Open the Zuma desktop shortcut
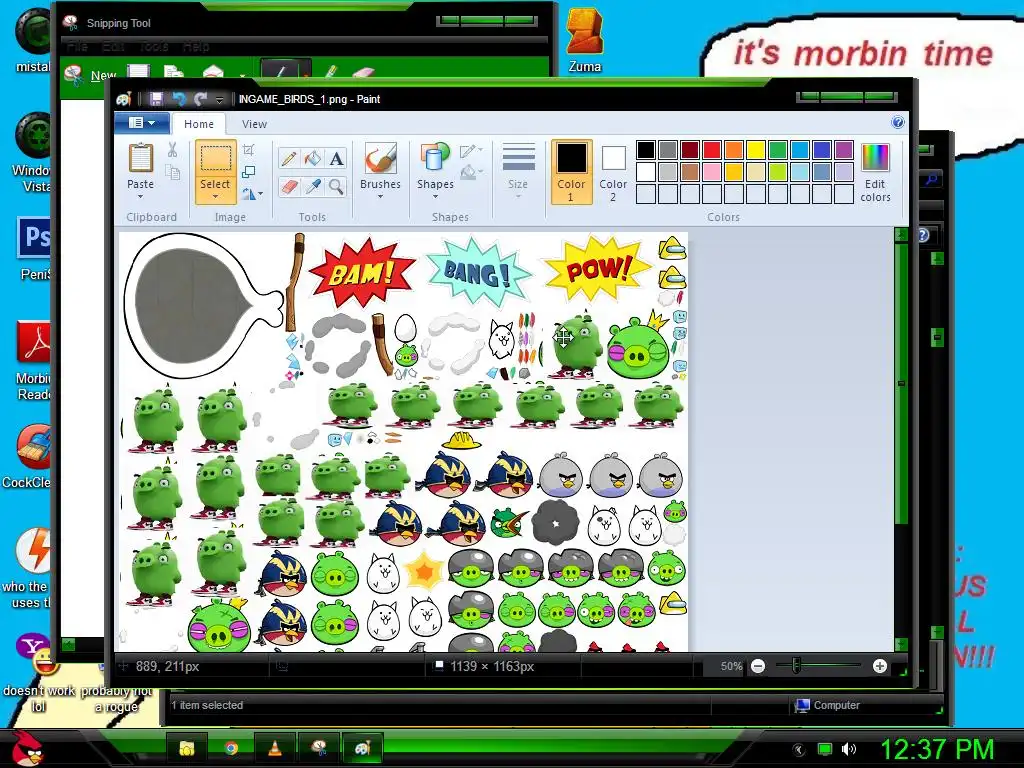The height and width of the screenshot is (768, 1024). click(x=584, y=40)
